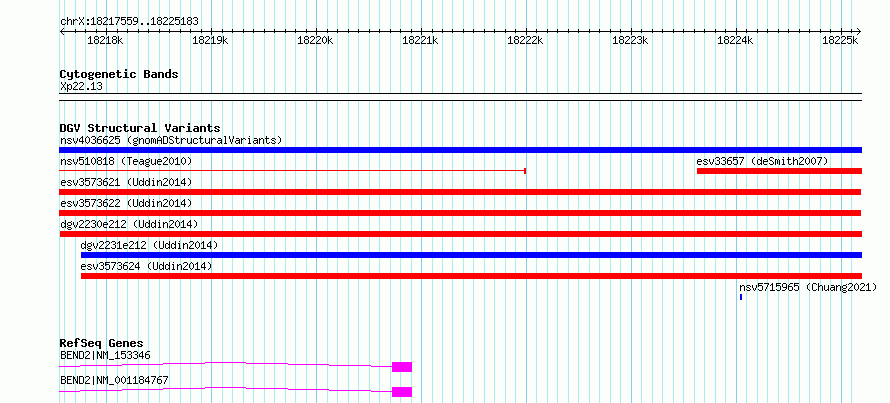Click the DGV Structural Variants heading
The image size is (890, 403).
[140, 128]
